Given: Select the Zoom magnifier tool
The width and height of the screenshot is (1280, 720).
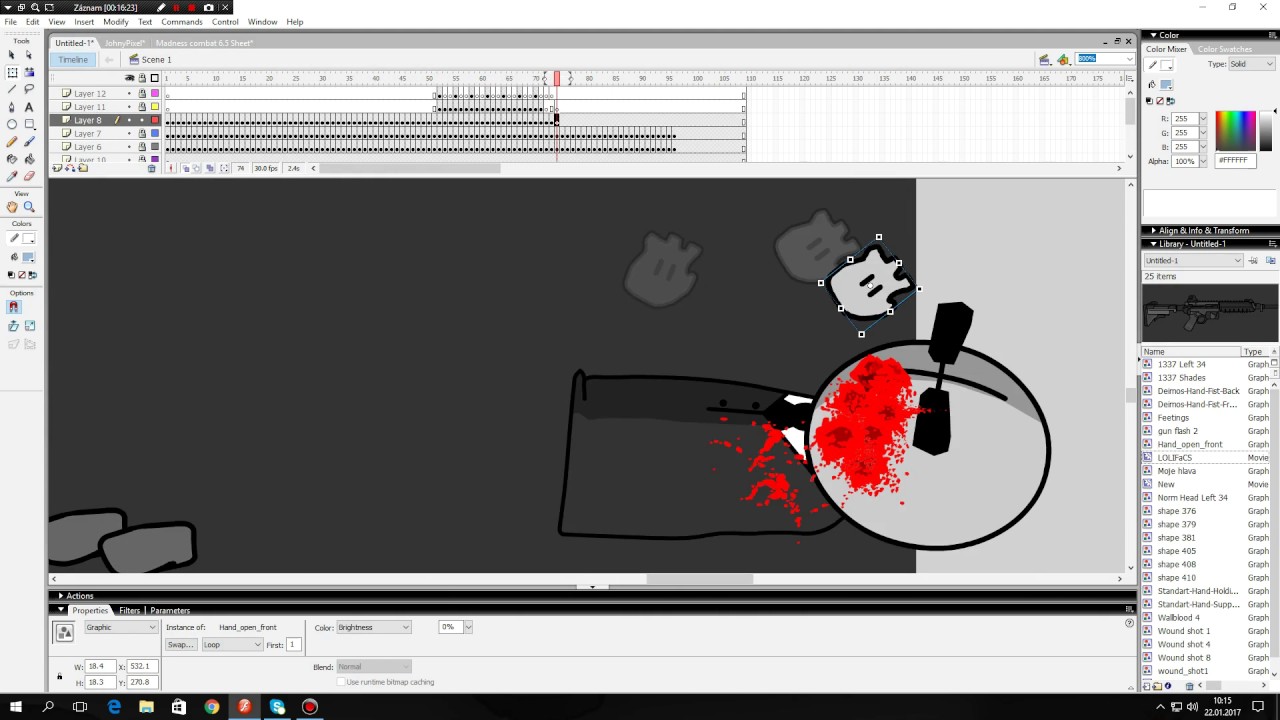Looking at the screenshot, I should point(29,207).
